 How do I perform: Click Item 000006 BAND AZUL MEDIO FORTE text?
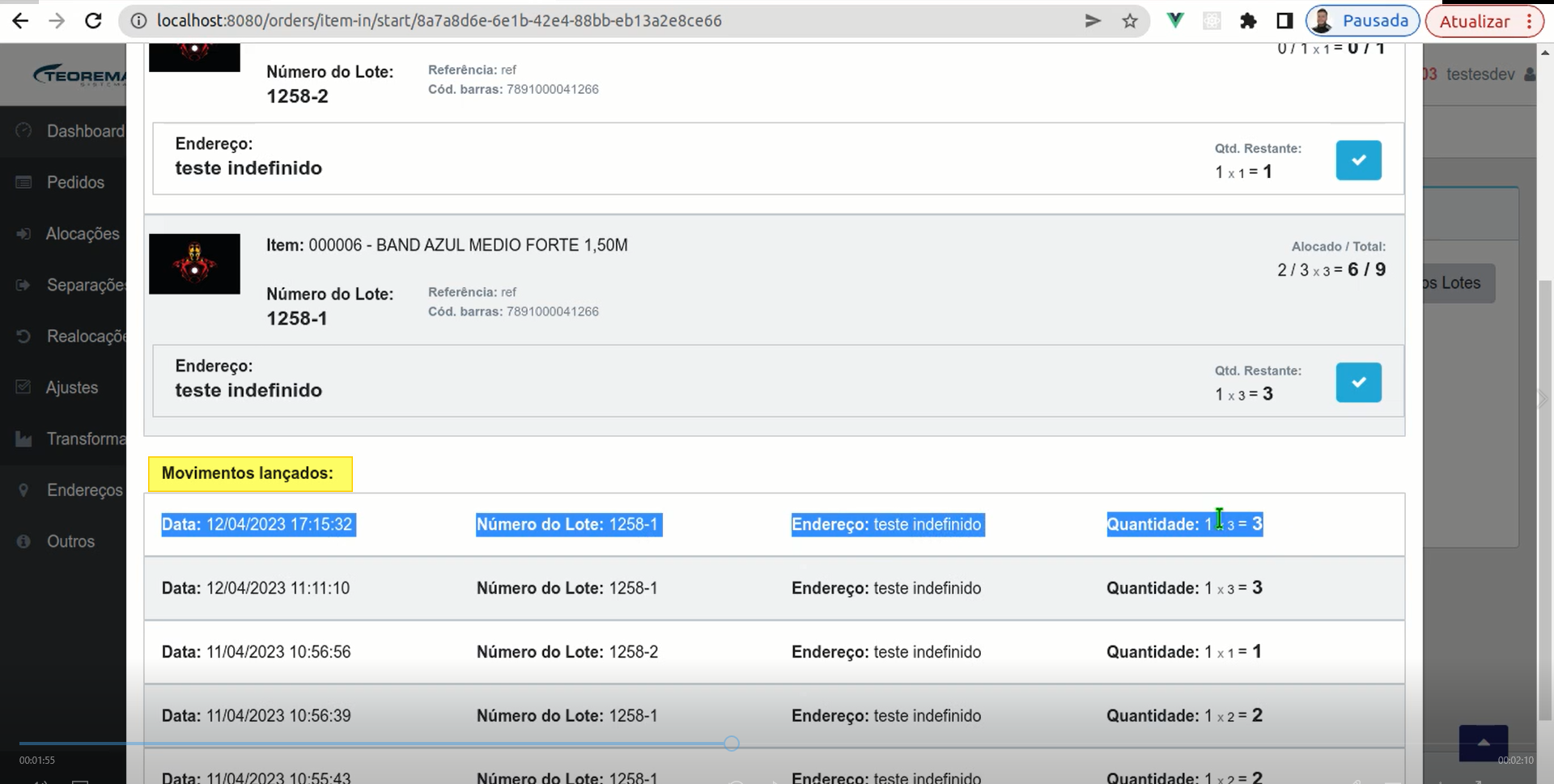pos(447,245)
